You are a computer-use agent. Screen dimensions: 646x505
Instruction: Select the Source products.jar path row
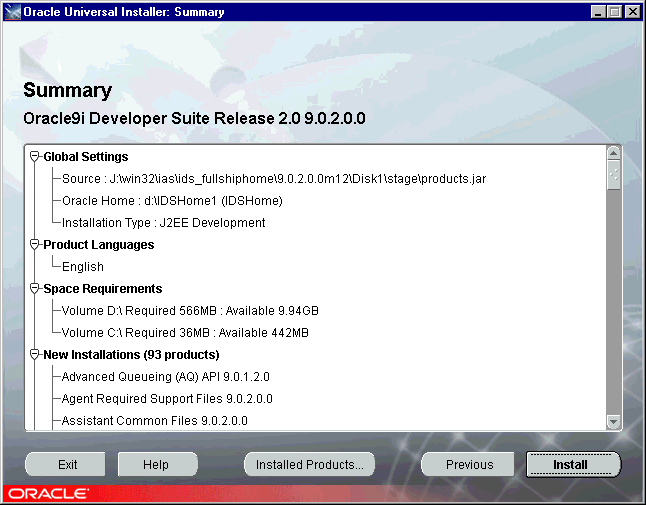[274, 179]
